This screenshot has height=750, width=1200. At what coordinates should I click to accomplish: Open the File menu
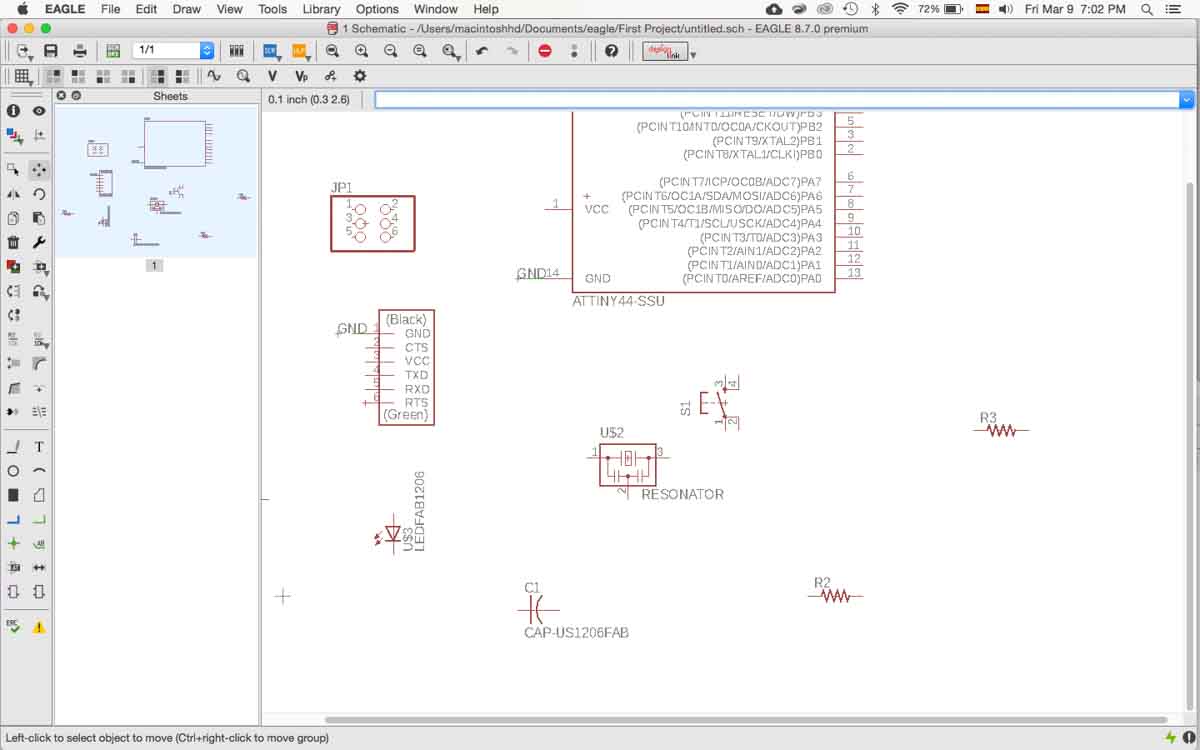(110, 9)
